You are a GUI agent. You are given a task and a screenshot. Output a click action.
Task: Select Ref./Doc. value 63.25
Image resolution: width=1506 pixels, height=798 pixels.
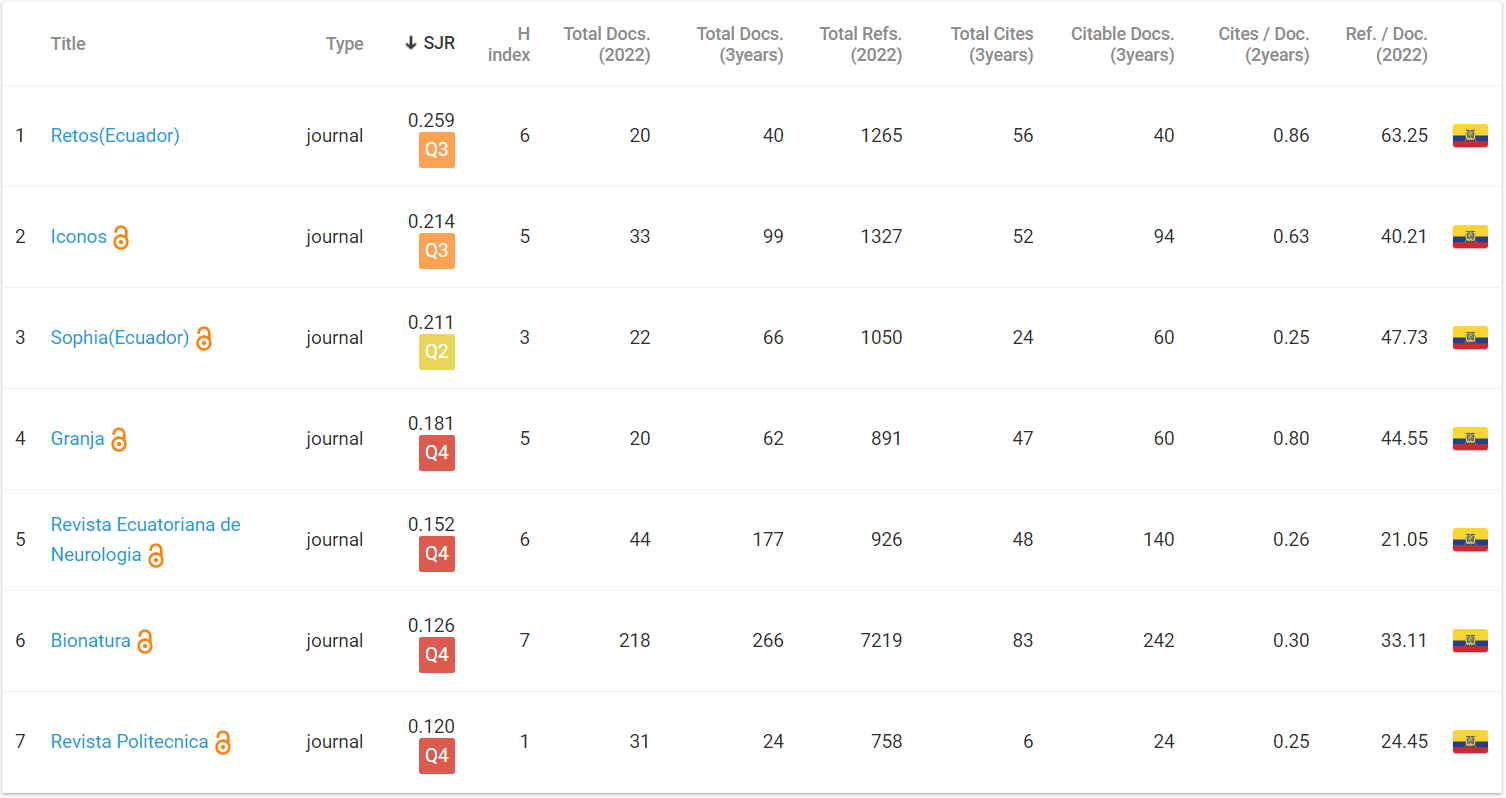(x=1405, y=136)
